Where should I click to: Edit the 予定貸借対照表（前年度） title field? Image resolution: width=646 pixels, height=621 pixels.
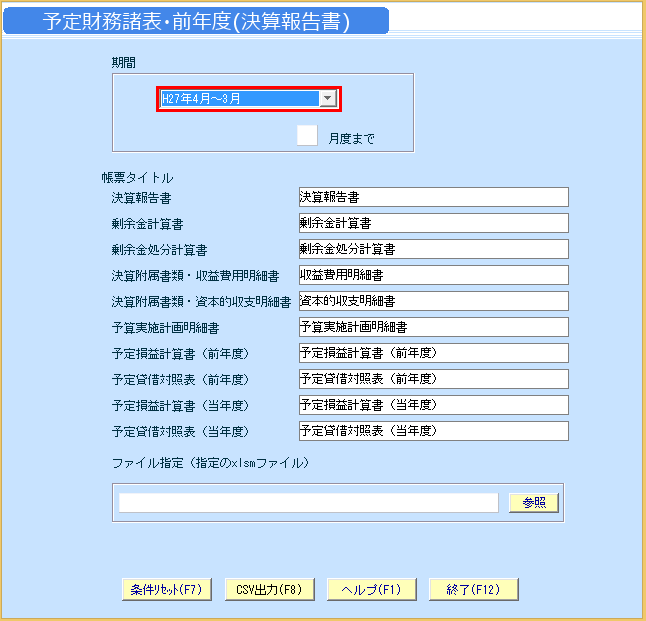click(433, 379)
